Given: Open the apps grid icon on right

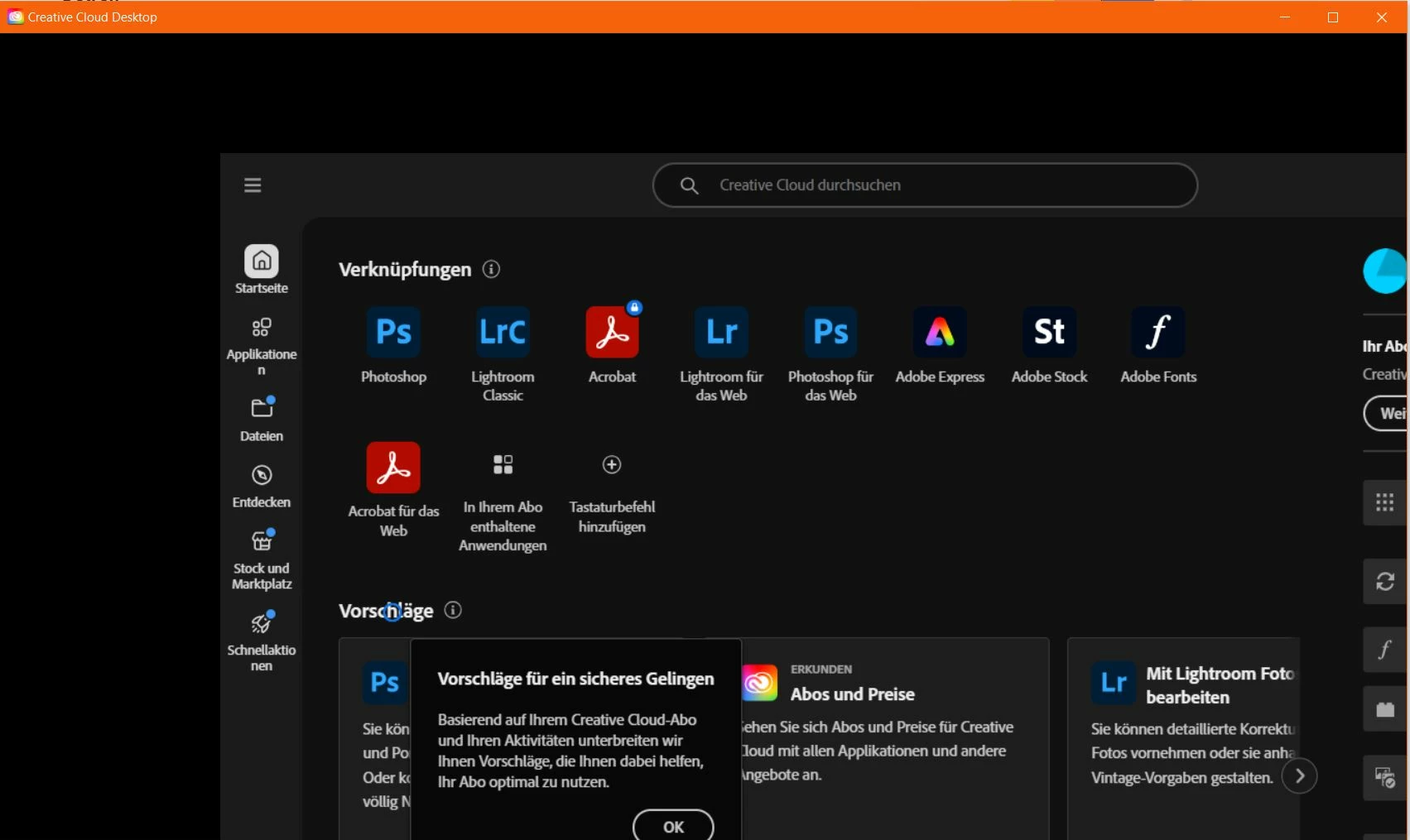Looking at the screenshot, I should point(1385,502).
